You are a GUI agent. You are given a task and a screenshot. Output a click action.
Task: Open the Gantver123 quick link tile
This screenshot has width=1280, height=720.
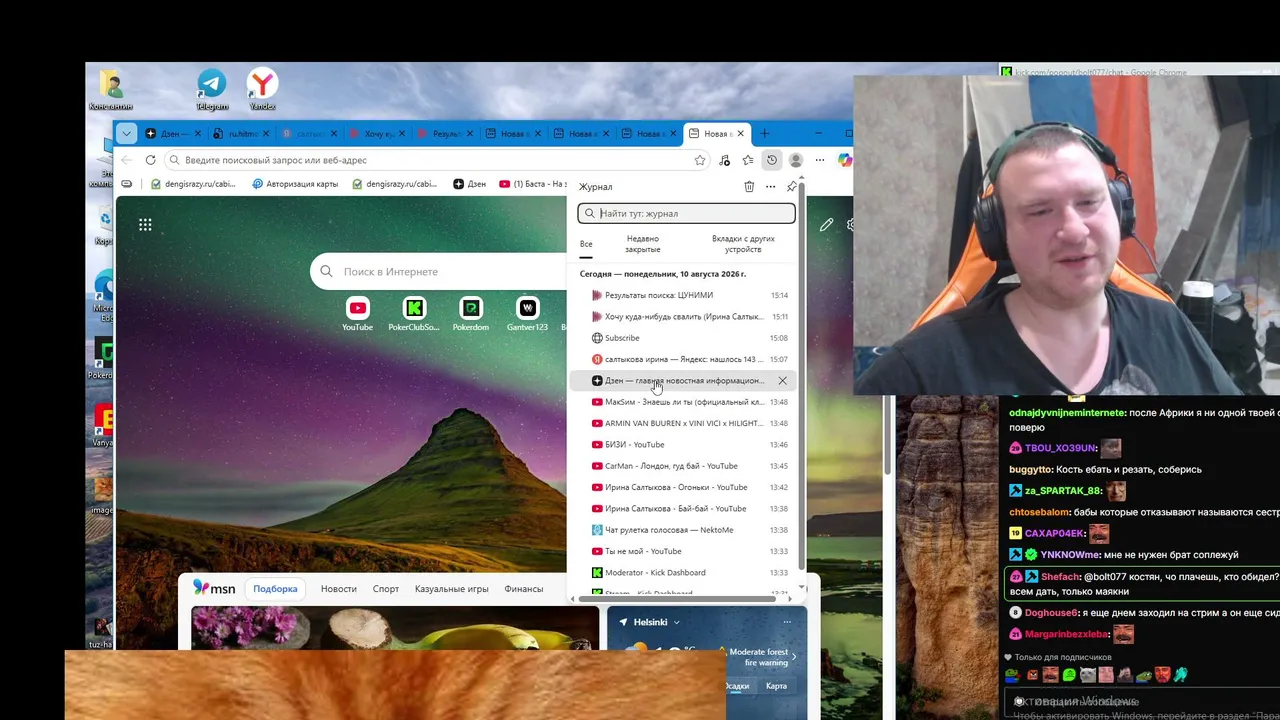click(x=527, y=314)
